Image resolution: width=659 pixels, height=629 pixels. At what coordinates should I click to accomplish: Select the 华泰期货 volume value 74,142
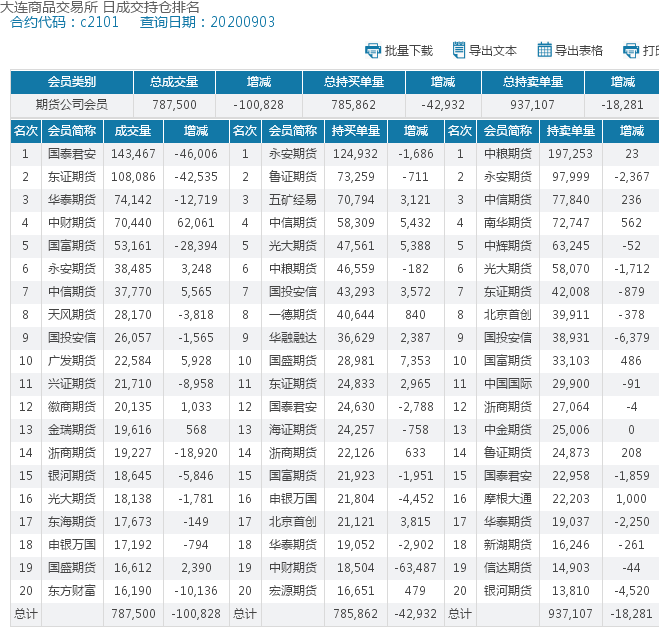(133, 200)
